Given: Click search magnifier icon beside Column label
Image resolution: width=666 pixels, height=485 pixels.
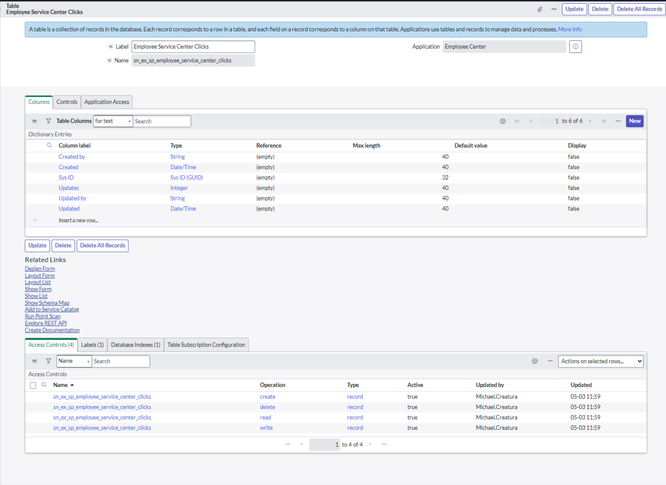Looking at the screenshot, I should tap(49, 145).
